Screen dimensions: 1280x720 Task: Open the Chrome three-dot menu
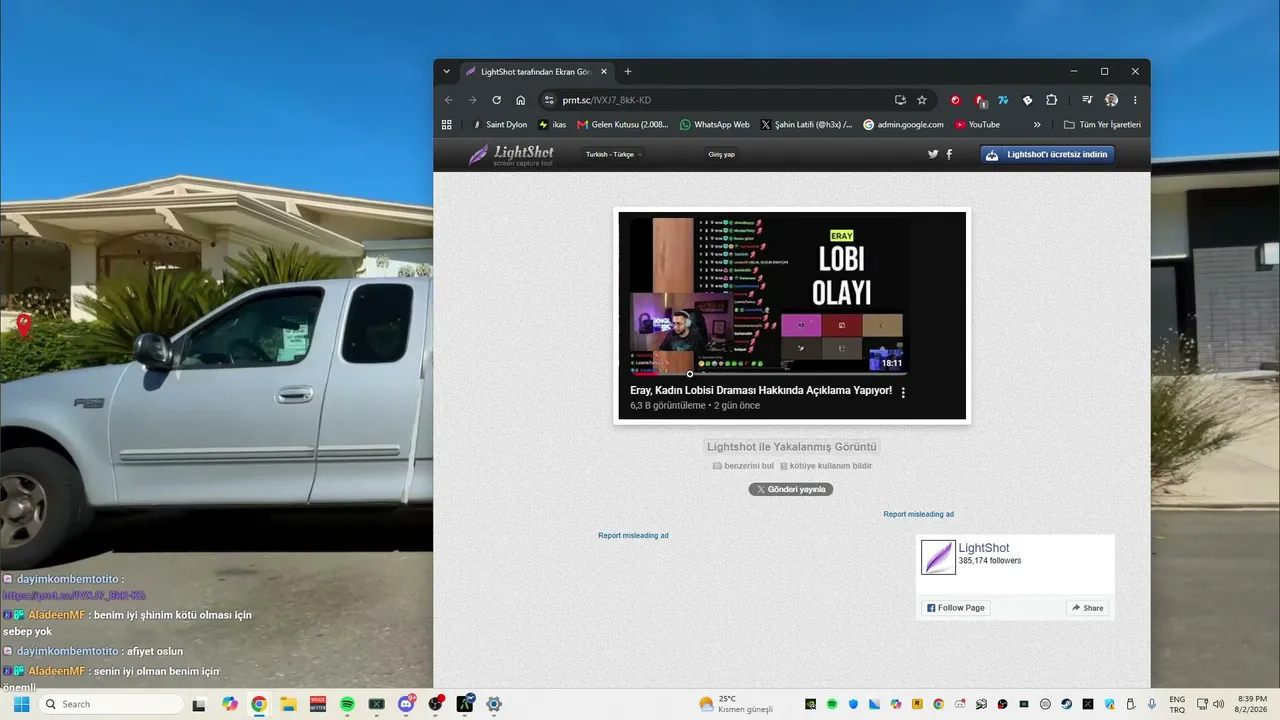point(1135,100)
